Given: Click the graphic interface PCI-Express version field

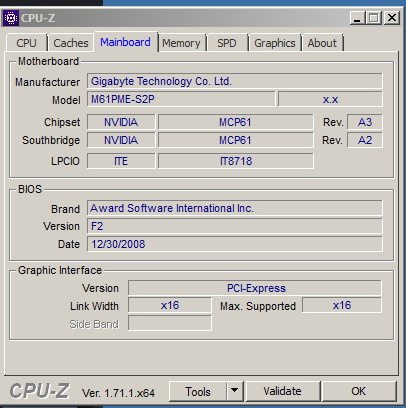Looking at the screenshot, I should [255, 288].
